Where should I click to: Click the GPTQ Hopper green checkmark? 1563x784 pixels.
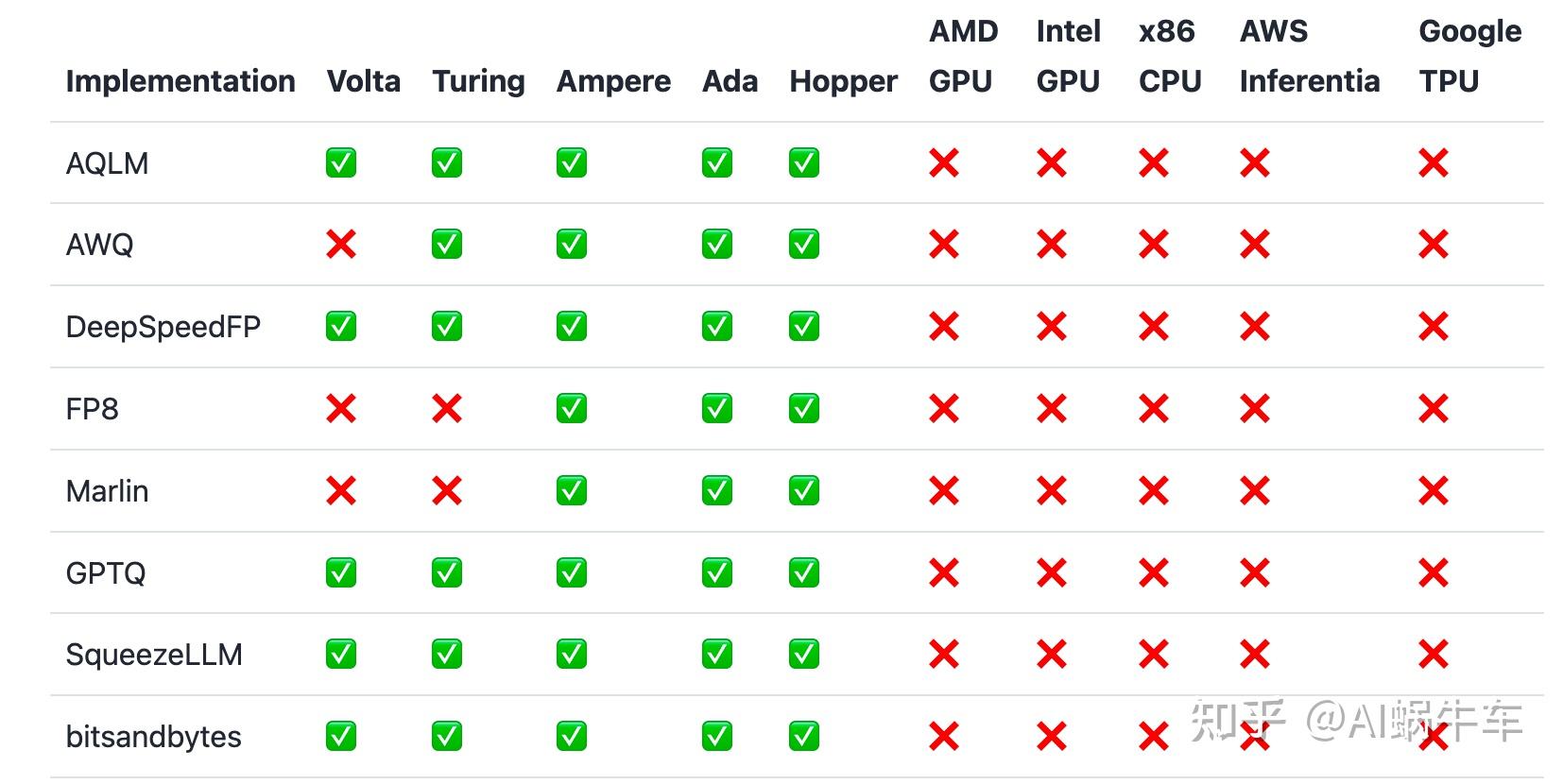point(804,572)
